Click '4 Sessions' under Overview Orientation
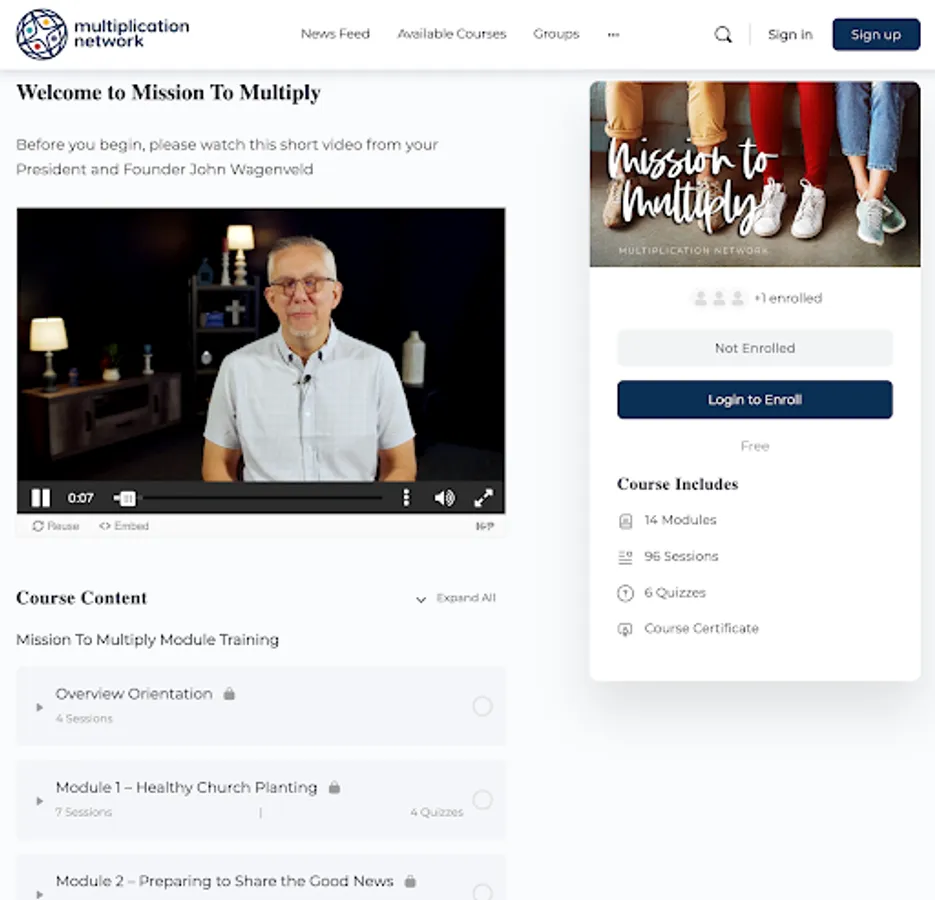935x900 pixels. click(84, 718)
